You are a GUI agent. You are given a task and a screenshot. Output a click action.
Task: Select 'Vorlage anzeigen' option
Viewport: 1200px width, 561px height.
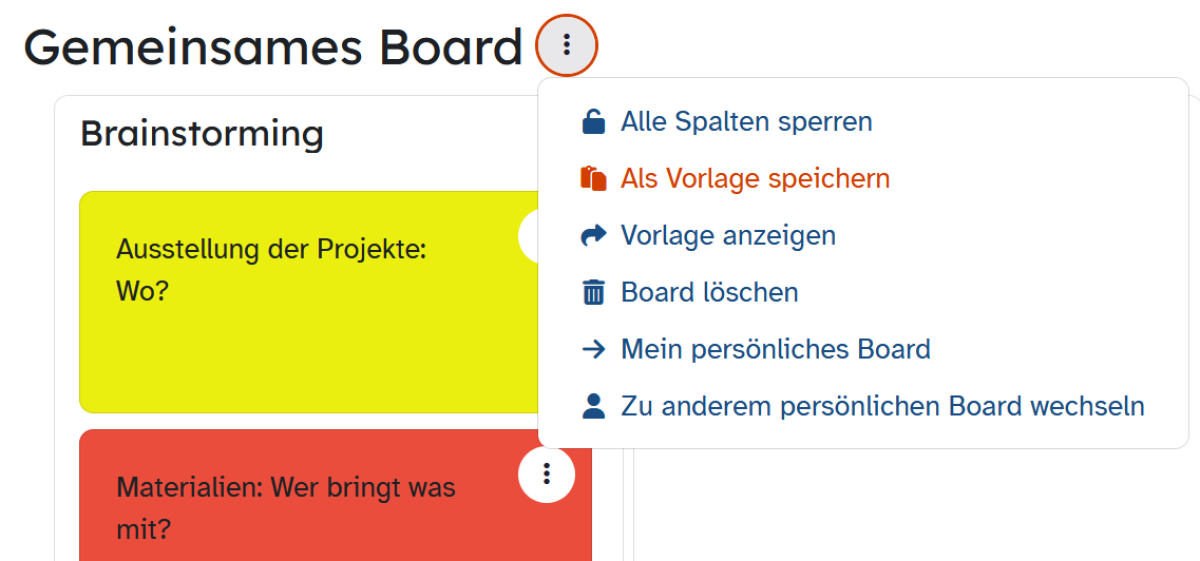[x=728, y=236]
